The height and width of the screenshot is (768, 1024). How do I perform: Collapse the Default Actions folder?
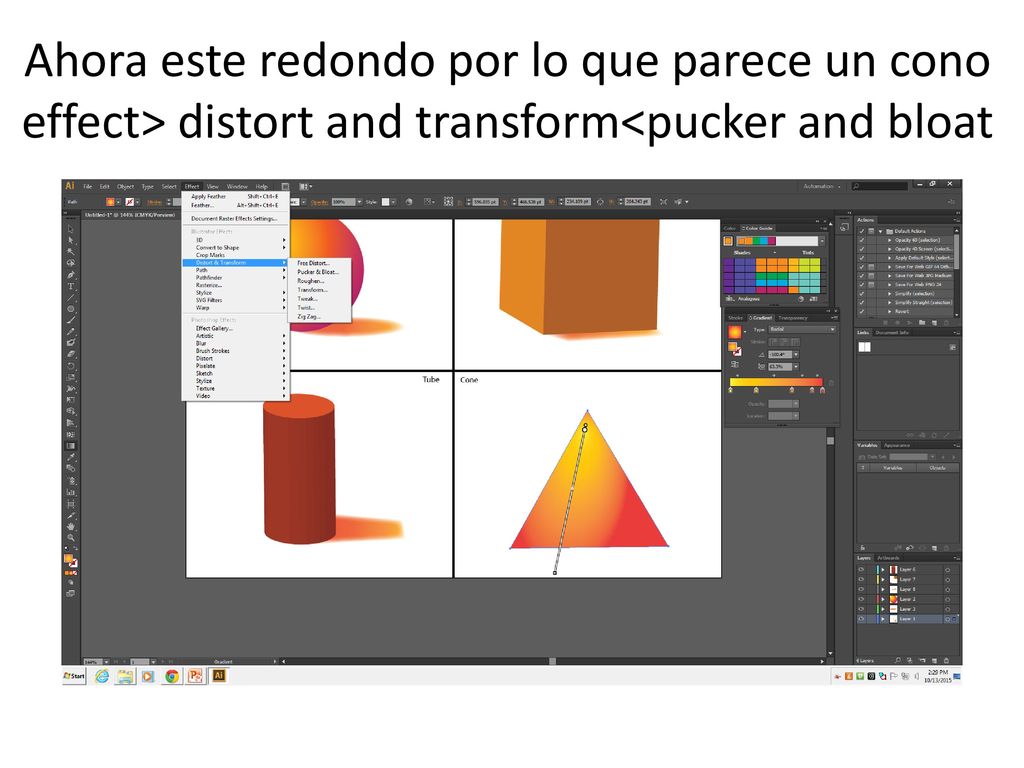(x=880, y=231)
